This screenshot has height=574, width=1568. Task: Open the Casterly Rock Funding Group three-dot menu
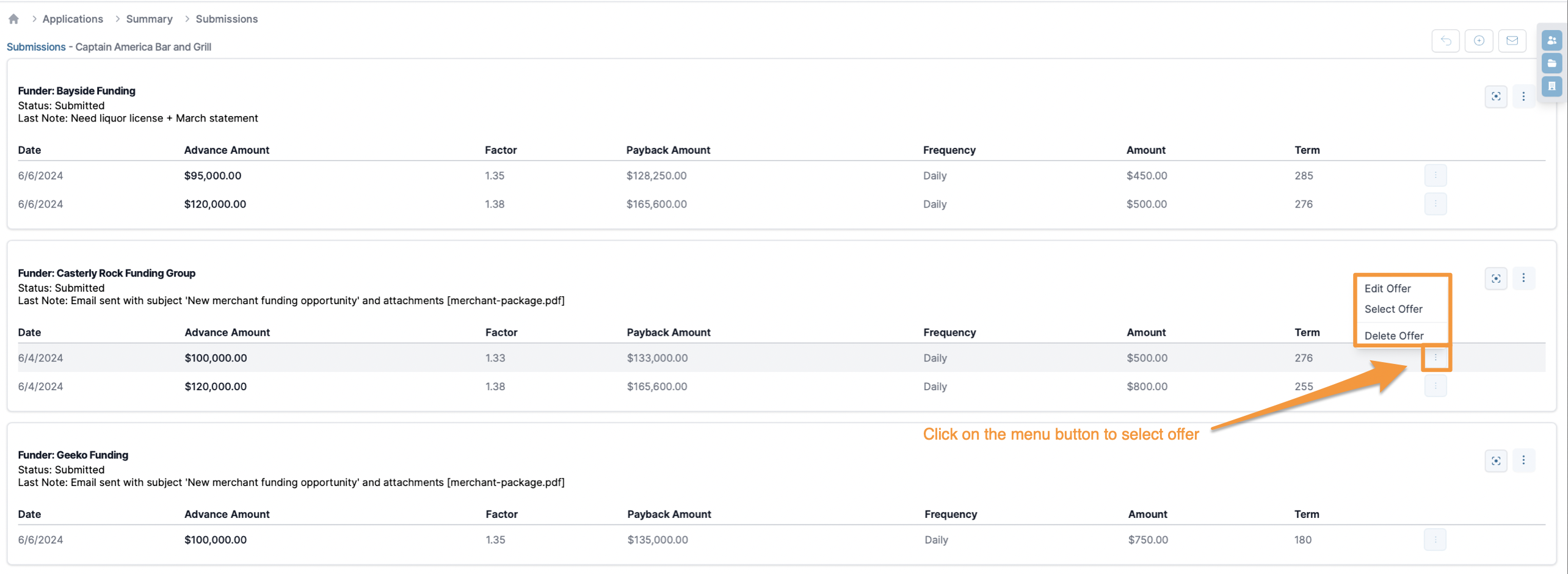click(x=1523, y=278)
